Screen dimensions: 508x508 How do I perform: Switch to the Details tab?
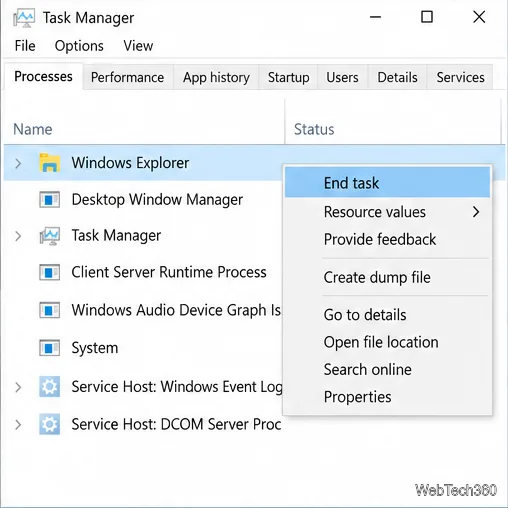point(397,77)
